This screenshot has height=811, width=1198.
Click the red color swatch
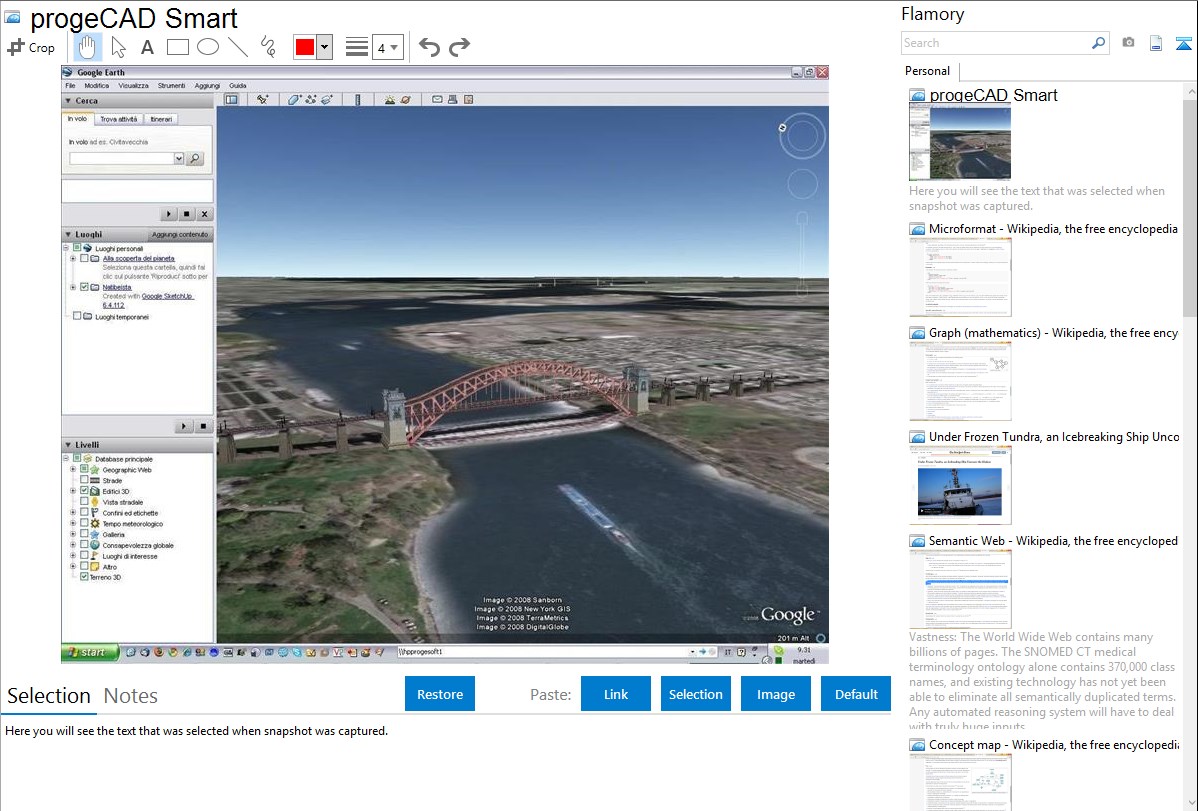[x=304, y=47]
